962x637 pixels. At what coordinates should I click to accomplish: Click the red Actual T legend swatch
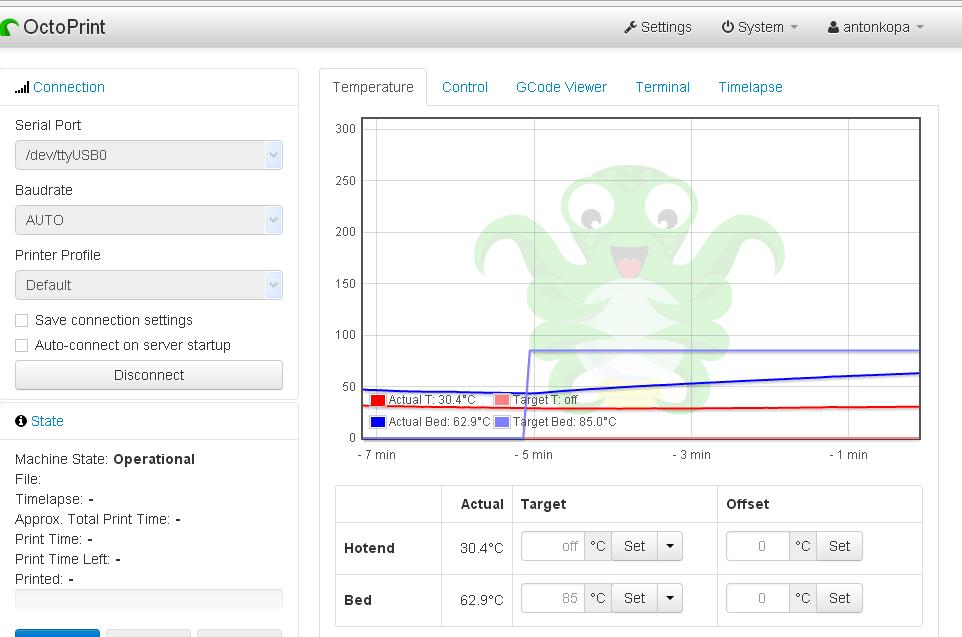[378, 400]
